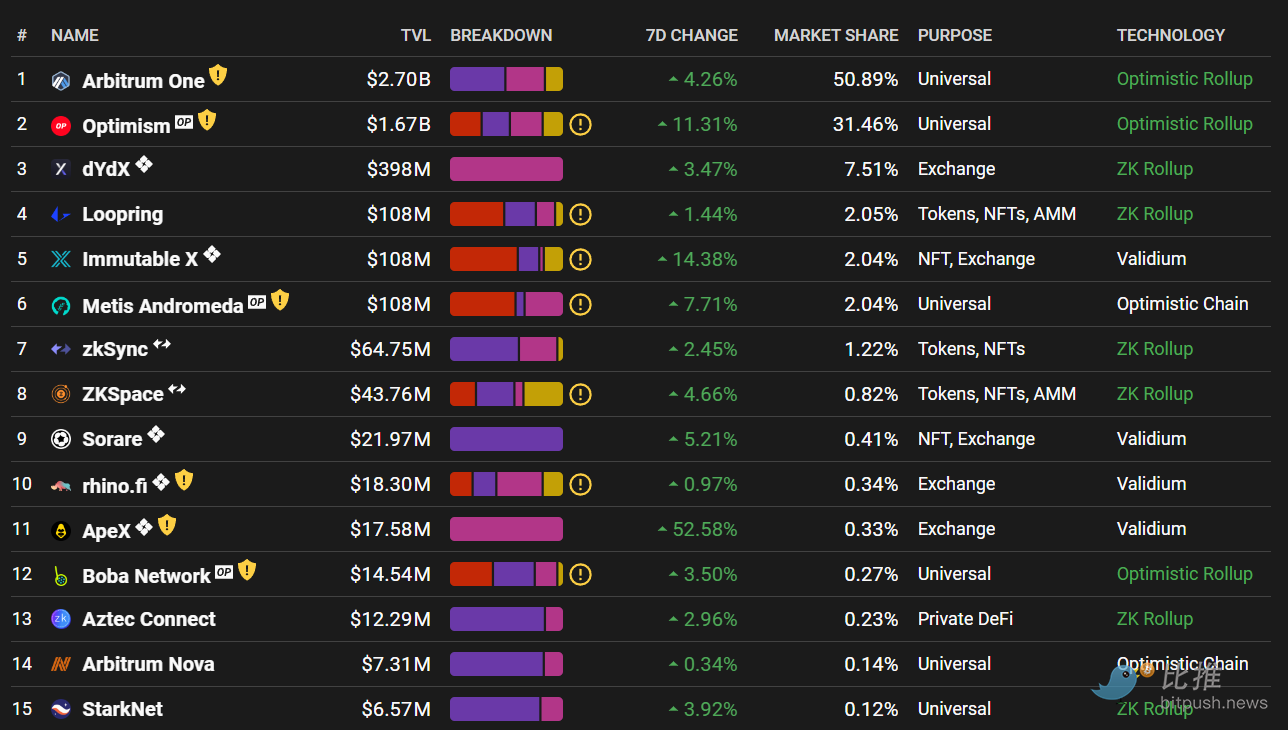The width and height of the screenshot is (1288, 730).
Task: Open the zkSync project link
Action: coord(115,350)
